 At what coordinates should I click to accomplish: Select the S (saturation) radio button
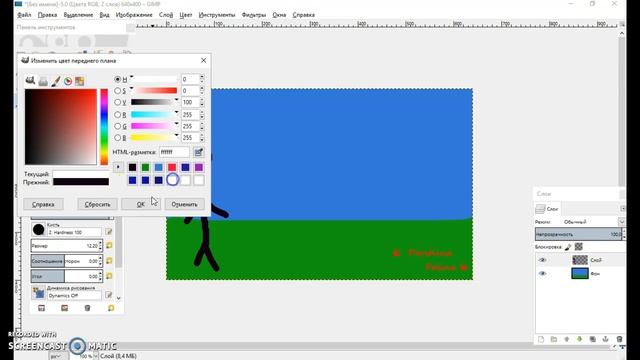[118, 91]
